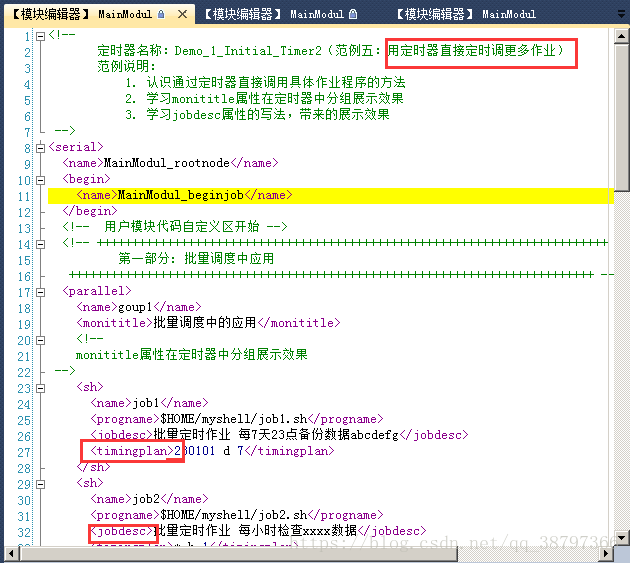This screenshot has width=630, height=563.
Task: Click the lock icon on first tab
Action: point(161,14)
